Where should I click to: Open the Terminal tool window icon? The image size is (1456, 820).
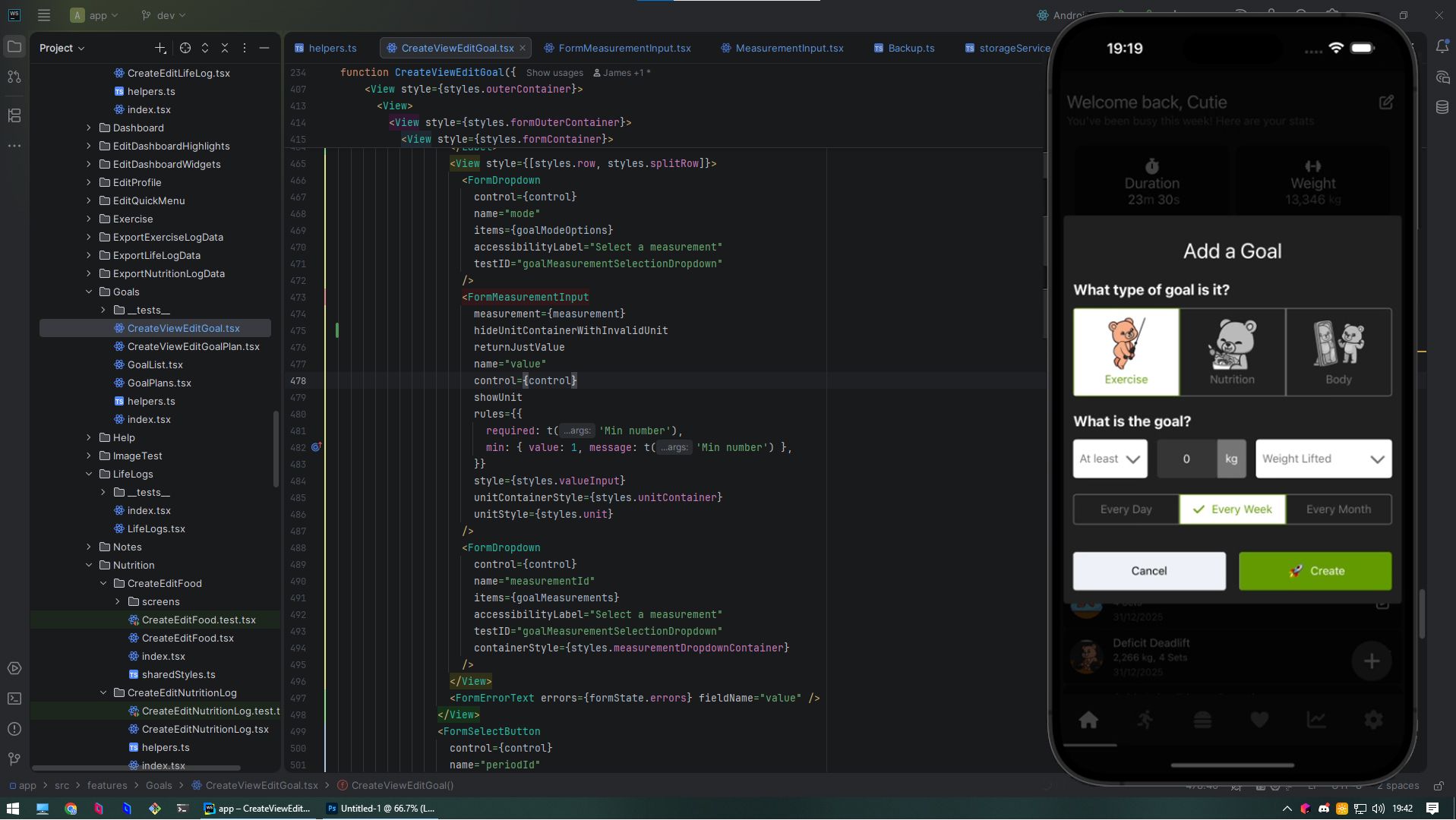pos(14,699)
